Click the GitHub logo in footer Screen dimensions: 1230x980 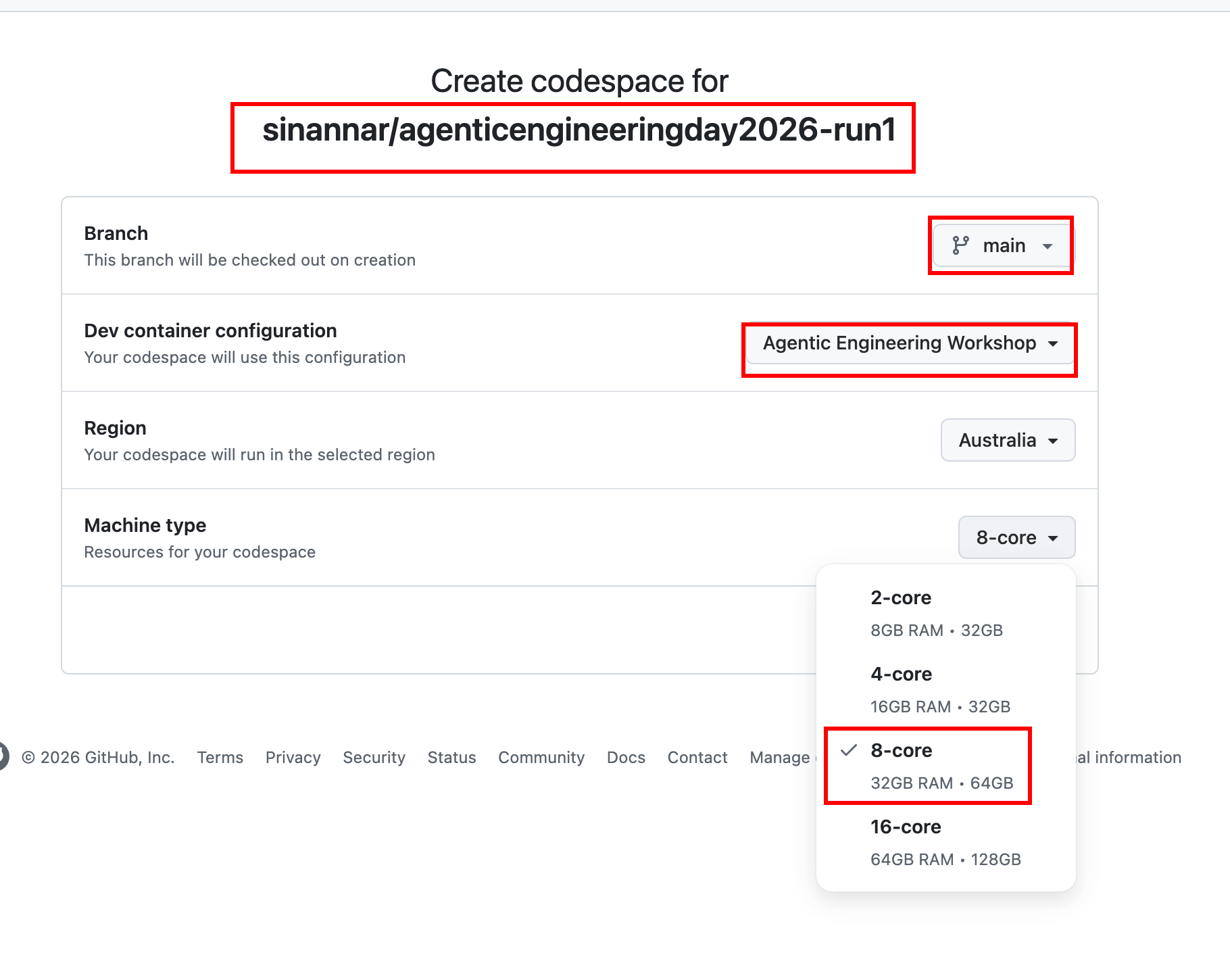(3, 756)
